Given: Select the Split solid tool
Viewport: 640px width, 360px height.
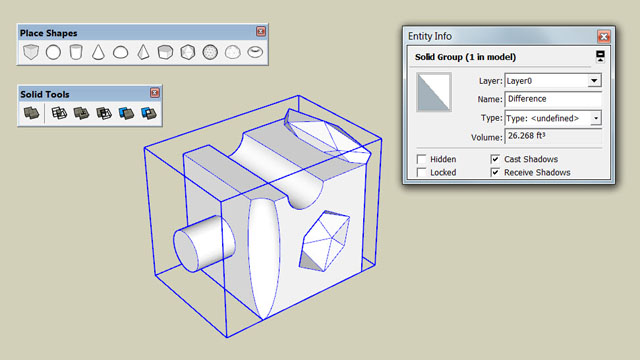Looking at the screenshot, I should click(149, 113).
